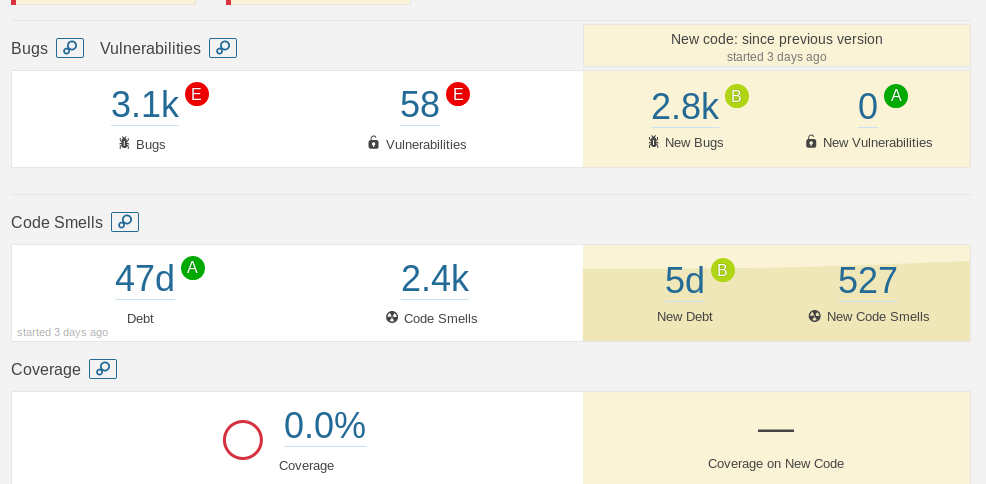Click the Coverage section heading
986x484 pixels.
pyautogui.click(x=46, y=369)
